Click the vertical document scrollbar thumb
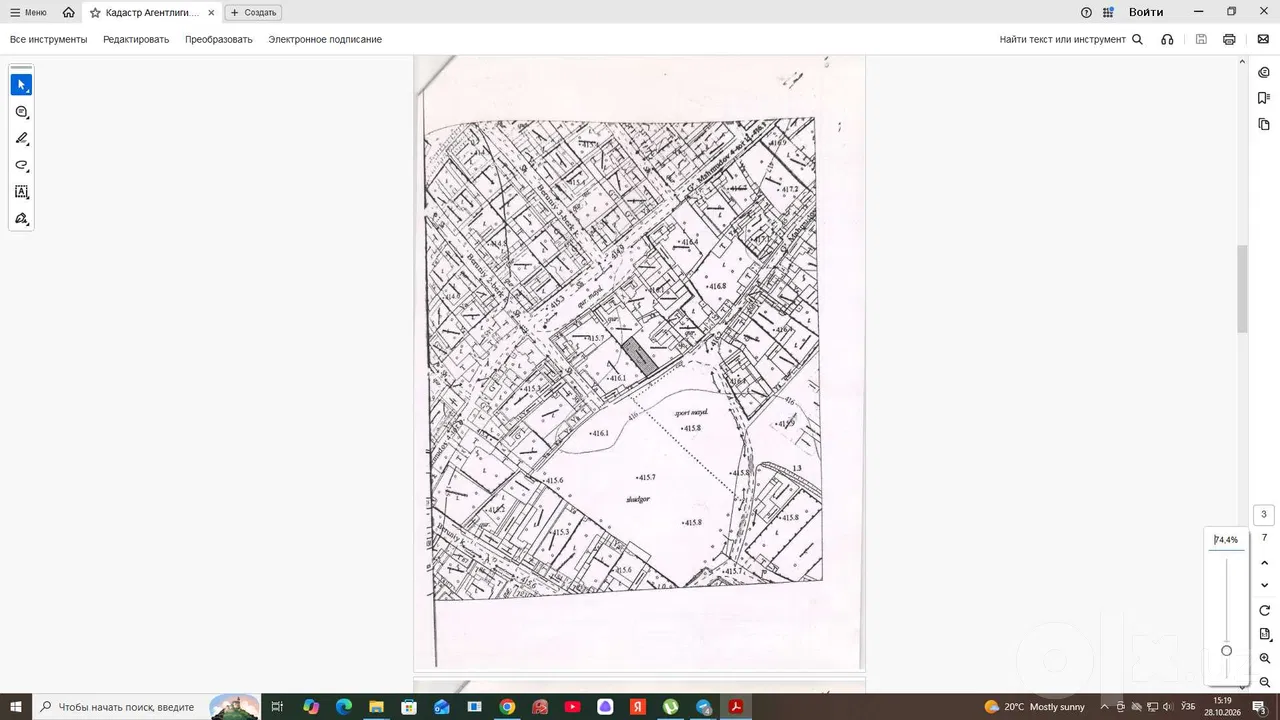This screenshot has height=720, width=1280. coord(1243,288)
